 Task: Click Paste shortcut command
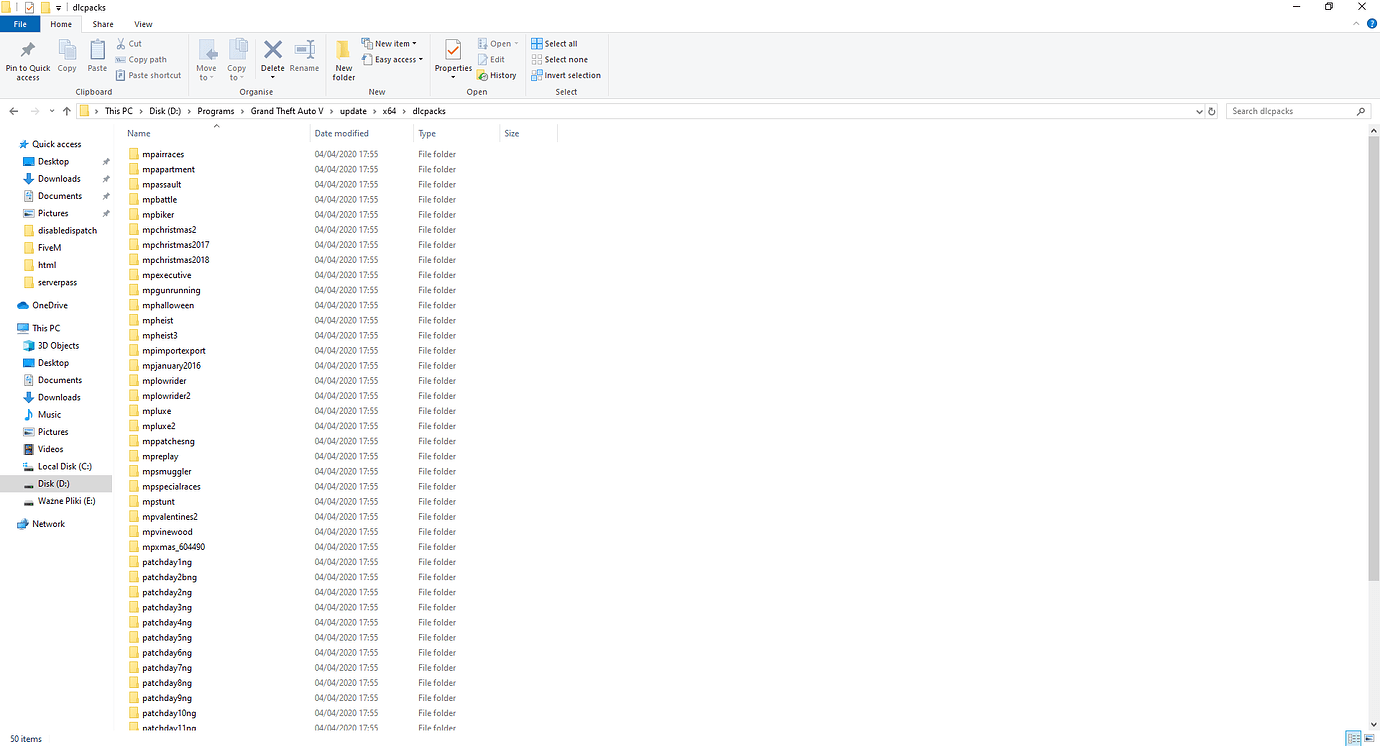148,75
